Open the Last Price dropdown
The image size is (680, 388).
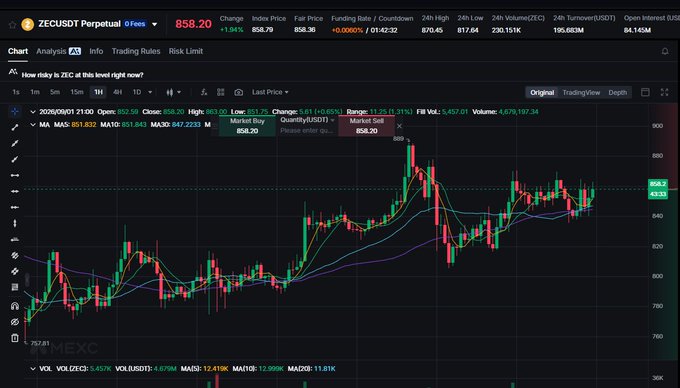point(270,92)
